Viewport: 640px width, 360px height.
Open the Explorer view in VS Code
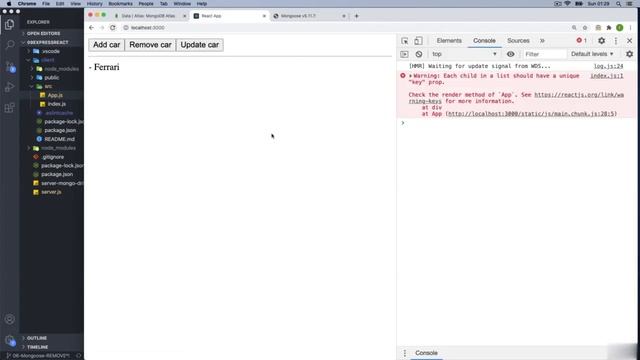(9, 24)
